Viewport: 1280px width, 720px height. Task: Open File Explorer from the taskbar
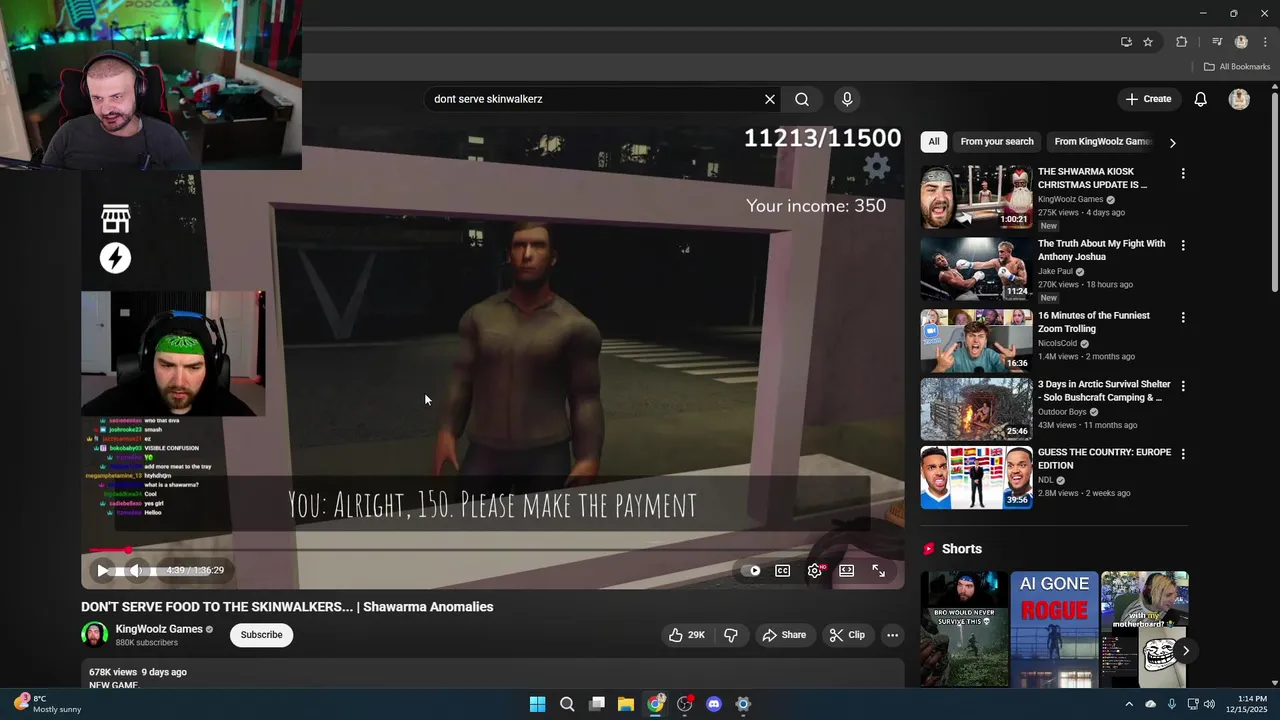626,704
